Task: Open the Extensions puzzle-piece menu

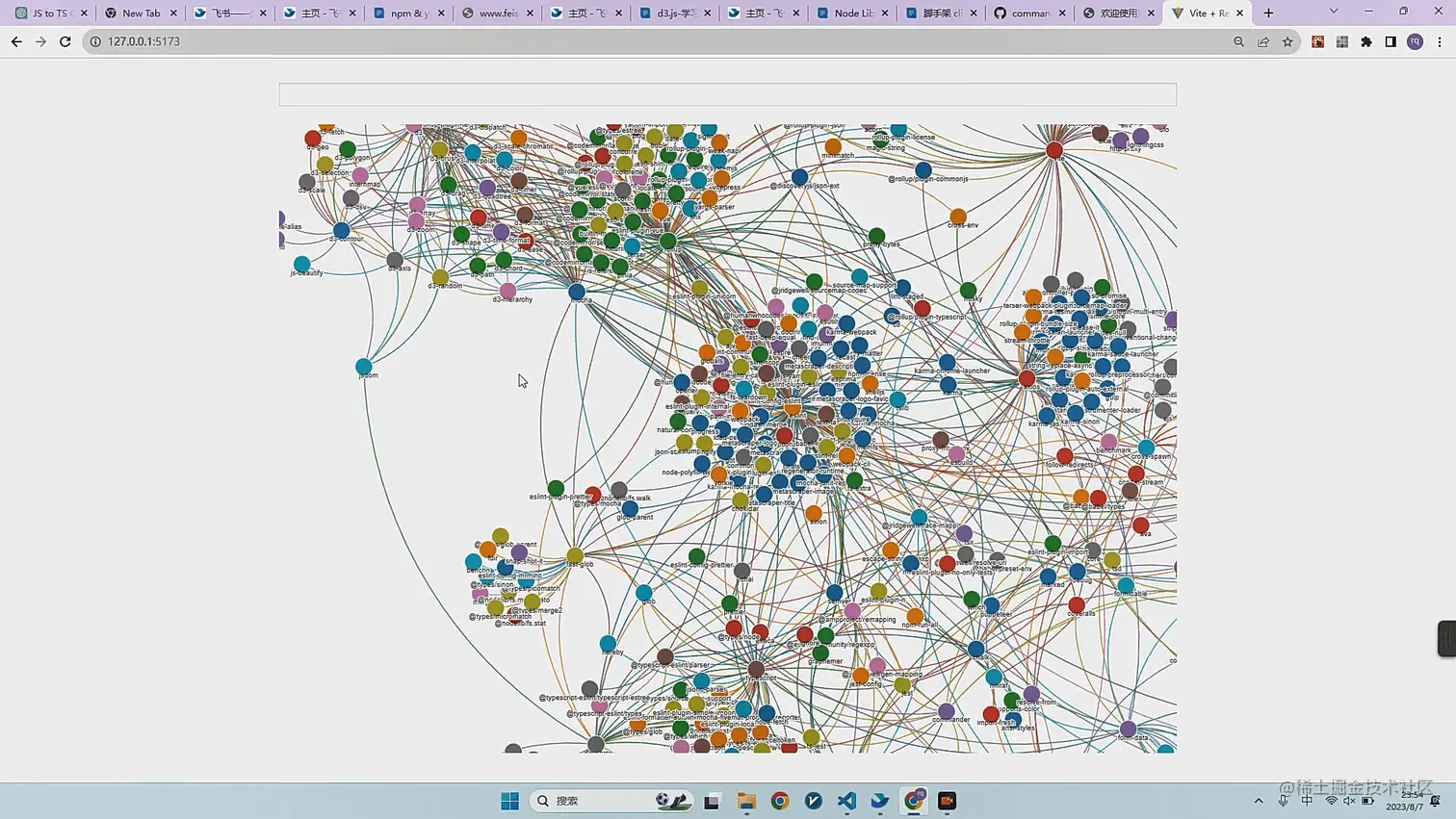Action: pos(1366,41)
